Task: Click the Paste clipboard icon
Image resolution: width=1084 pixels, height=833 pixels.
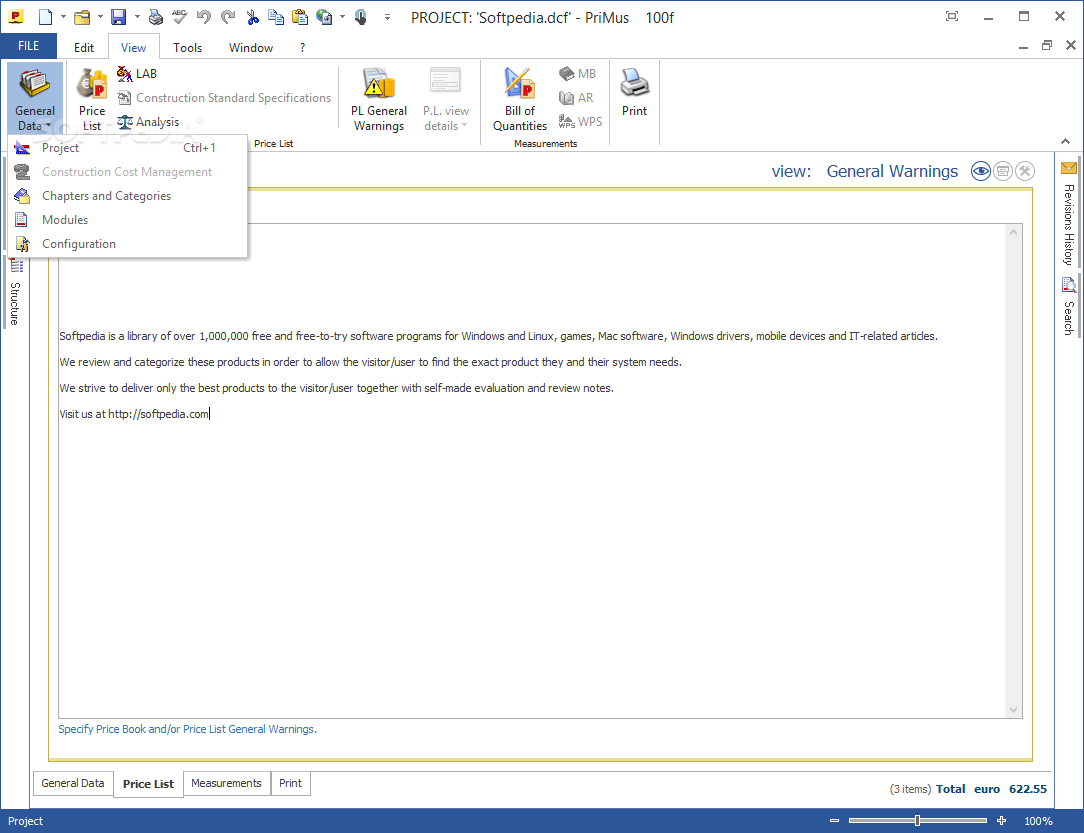Action: pyautogui.click(x=300, y=17)
